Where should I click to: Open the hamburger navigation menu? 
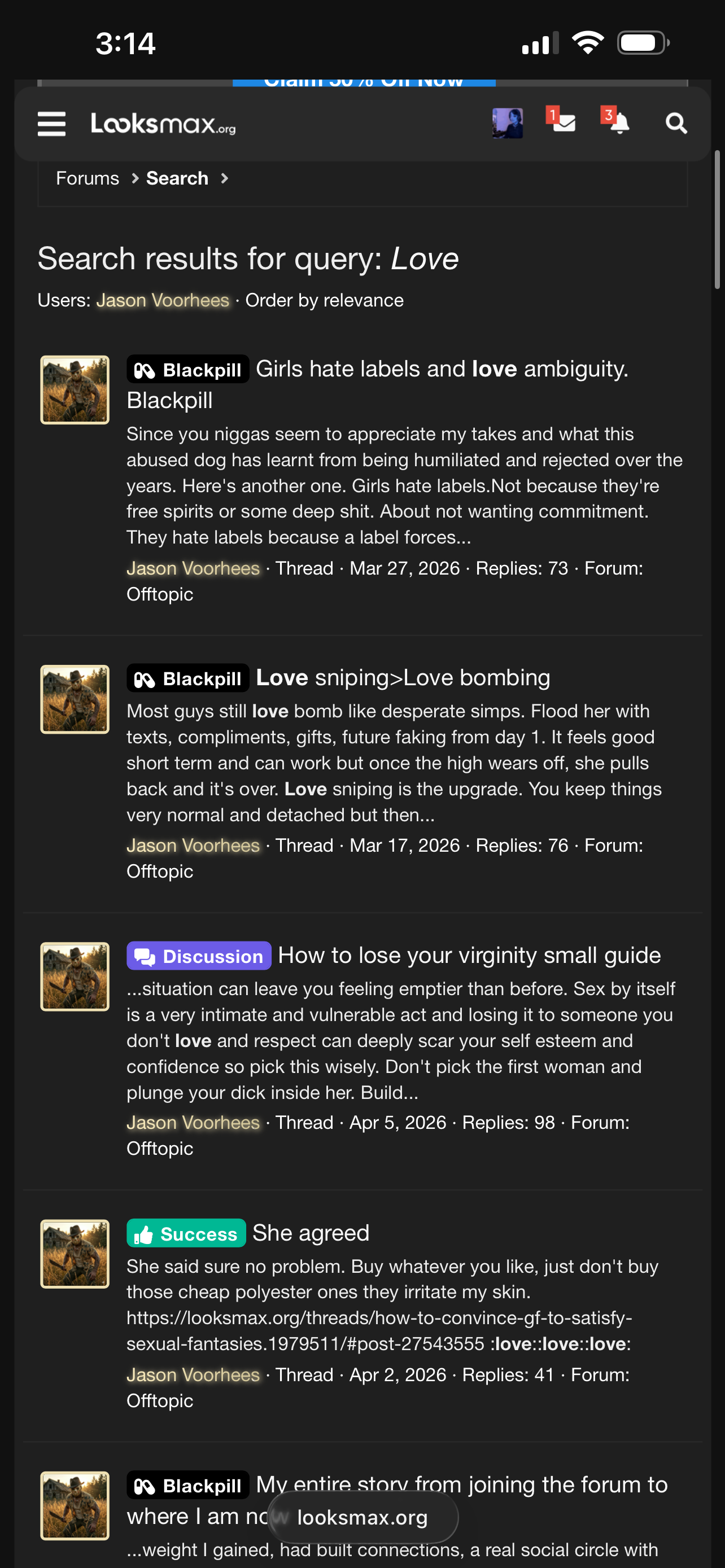click(x=51, y=124)
